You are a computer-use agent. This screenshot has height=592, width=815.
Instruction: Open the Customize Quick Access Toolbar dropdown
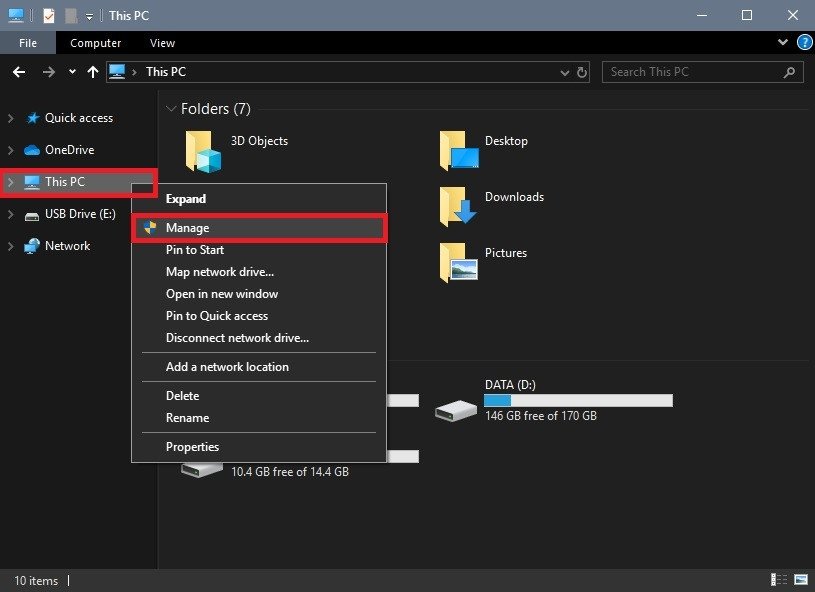pyautogui.click(x=90, y=15)
